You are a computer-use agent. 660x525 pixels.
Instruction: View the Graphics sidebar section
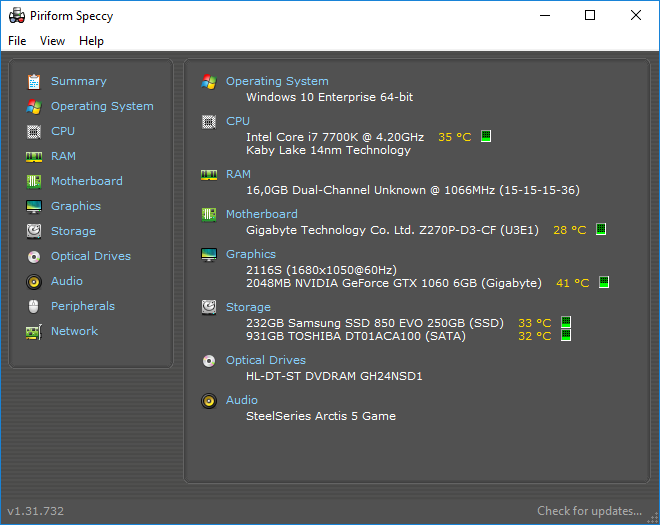click(x=76, y=206)
